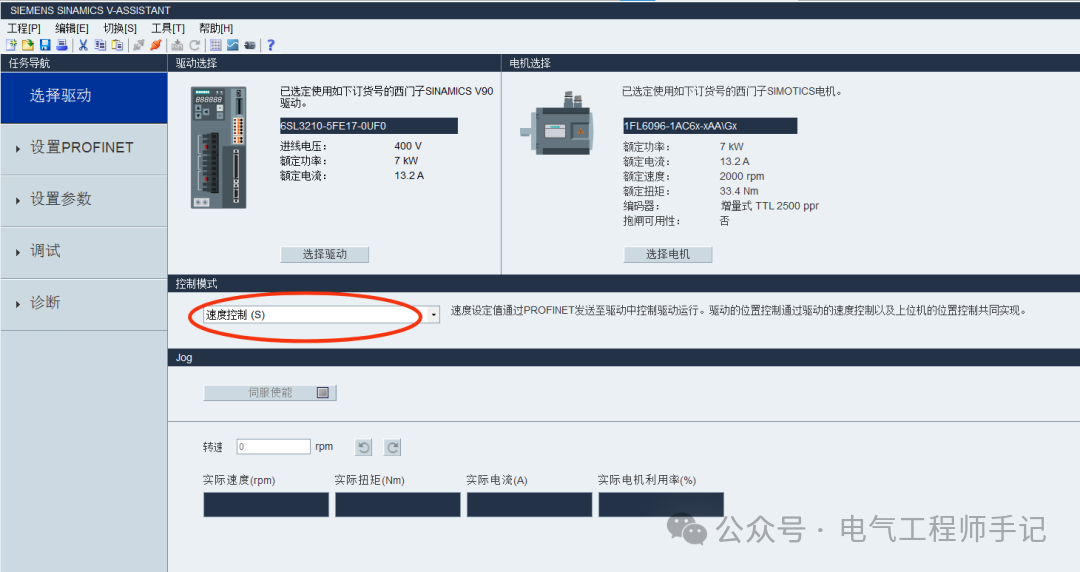The image size is (1080, 572).
Task: Click the 33.4 Nm rated torque value
Action: (739, 192)
